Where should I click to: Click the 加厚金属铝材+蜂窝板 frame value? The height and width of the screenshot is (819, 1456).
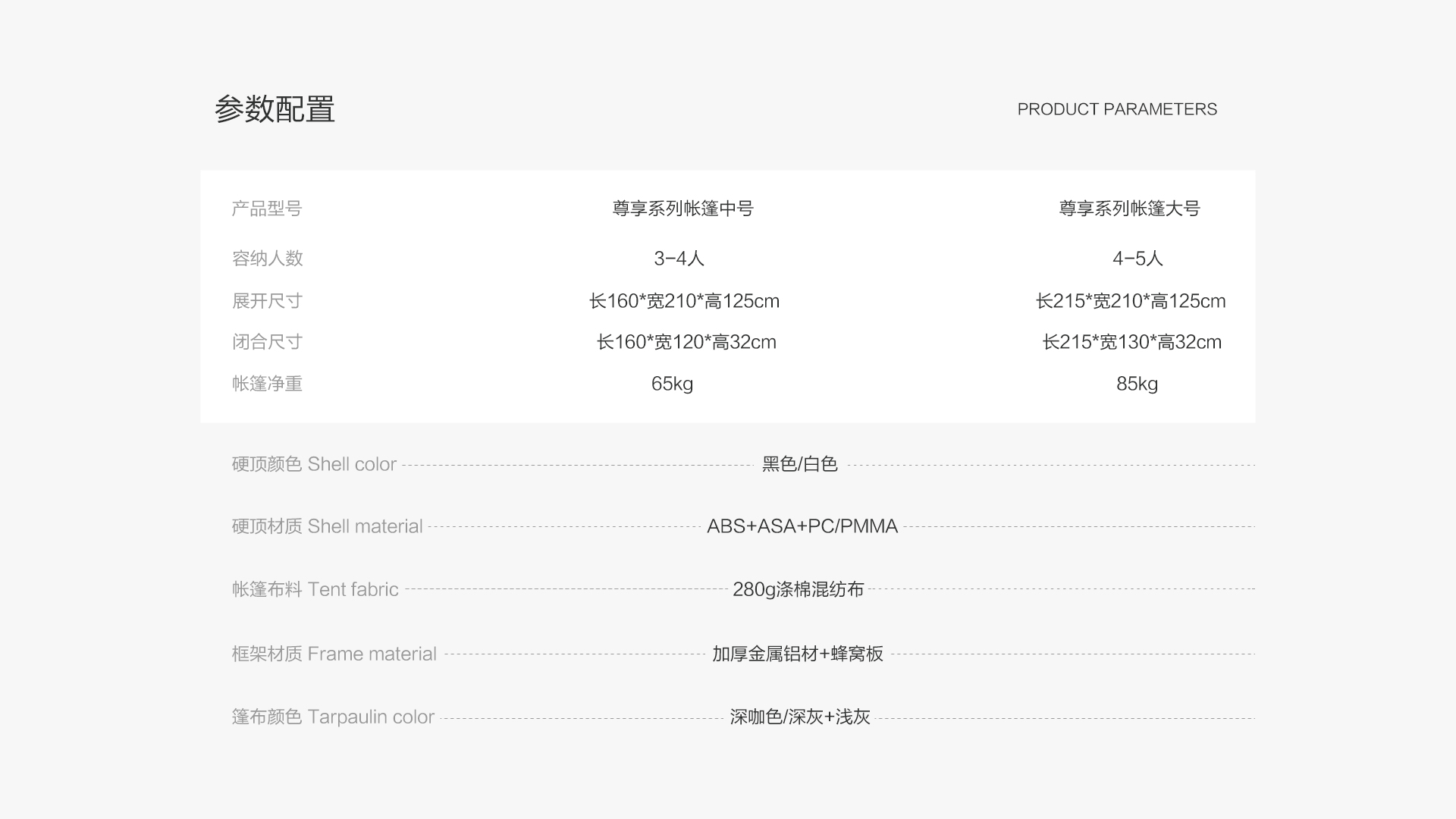(797, 654)
